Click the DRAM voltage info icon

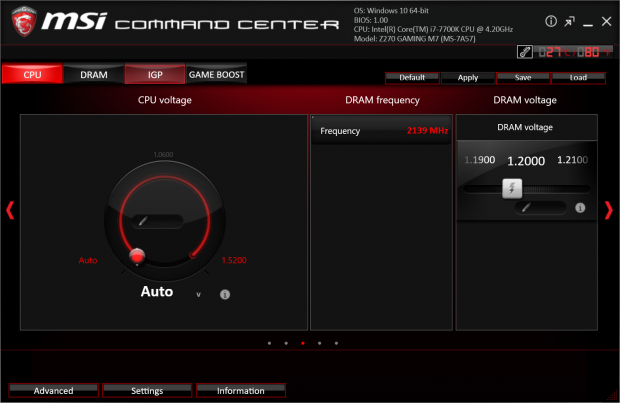(580, 208)
